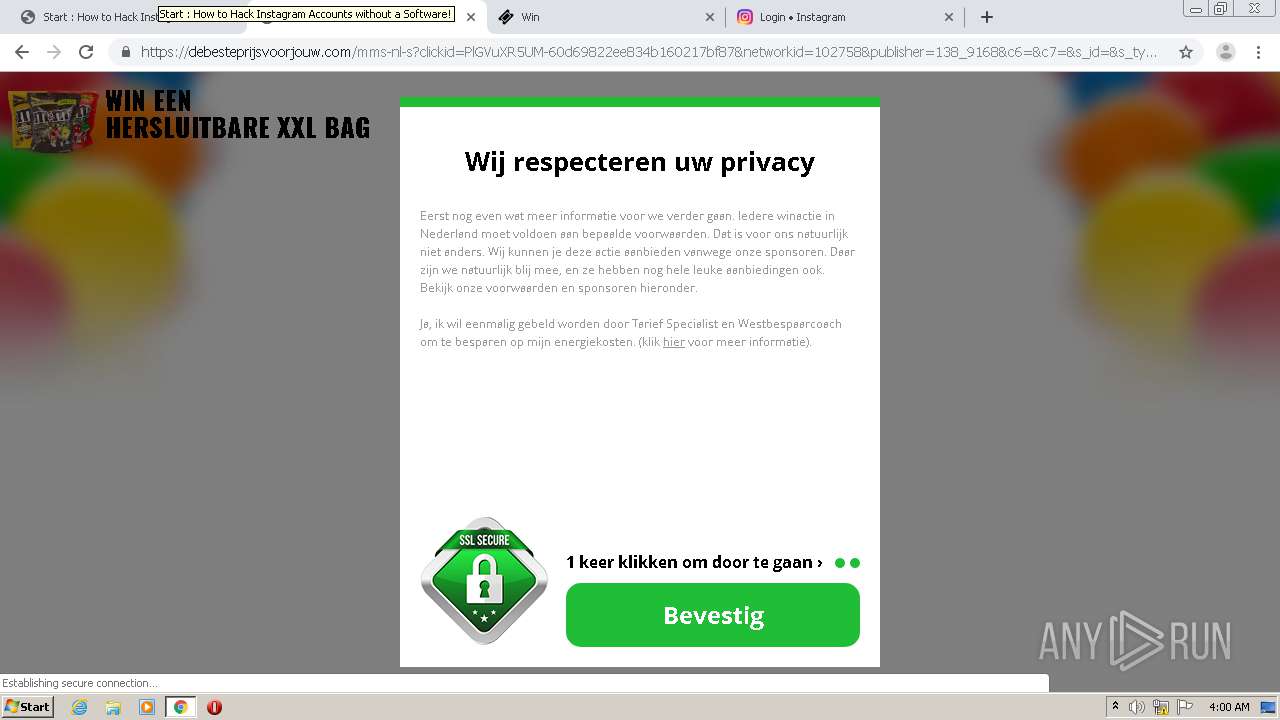Click the browser back arrow
This screenshot has width=1280, height=720.
tap(22, 52)
